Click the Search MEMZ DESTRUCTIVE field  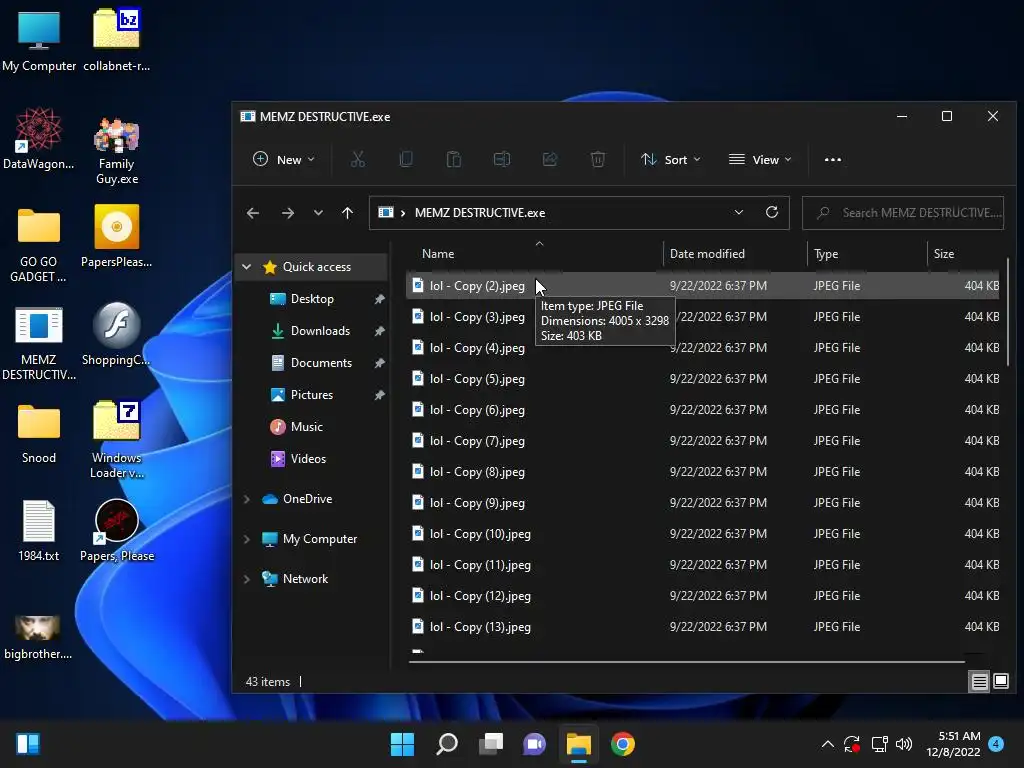tap(903, 213)
